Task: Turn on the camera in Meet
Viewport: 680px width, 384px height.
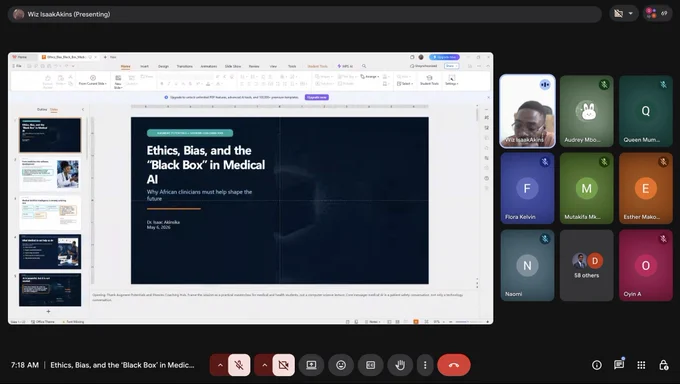Action: 284,365
